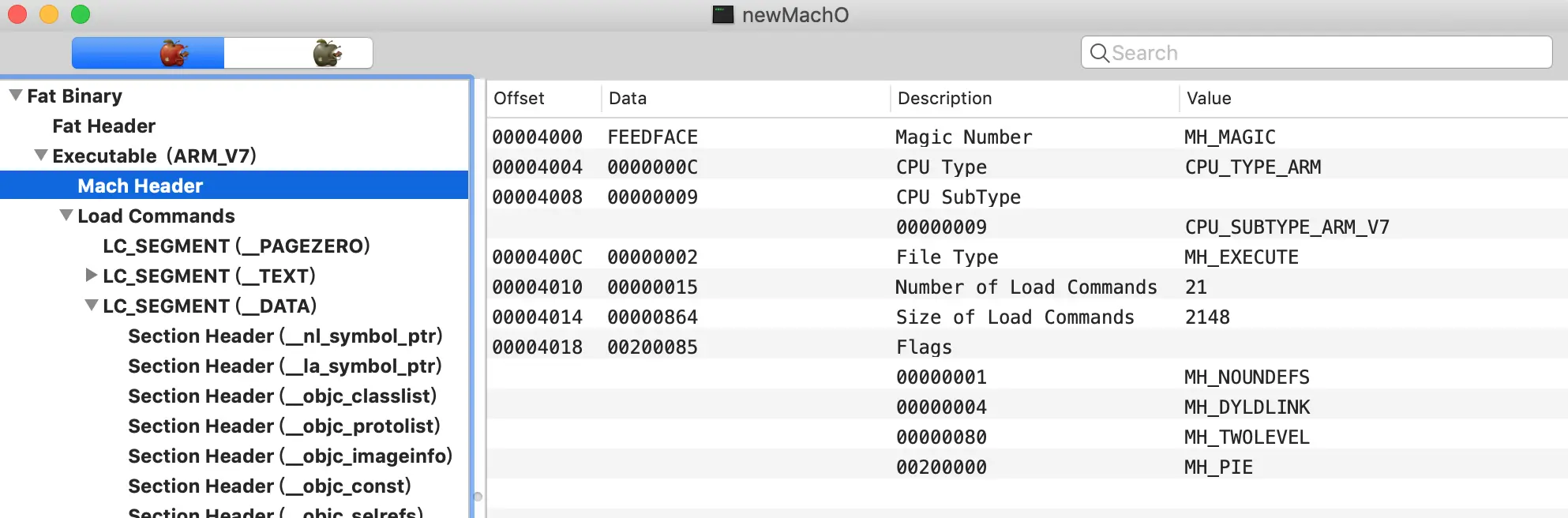
Task: Select Section Header (__nl_symbol_ptr)
Action: pyautogui.click(x=285, y=336)
